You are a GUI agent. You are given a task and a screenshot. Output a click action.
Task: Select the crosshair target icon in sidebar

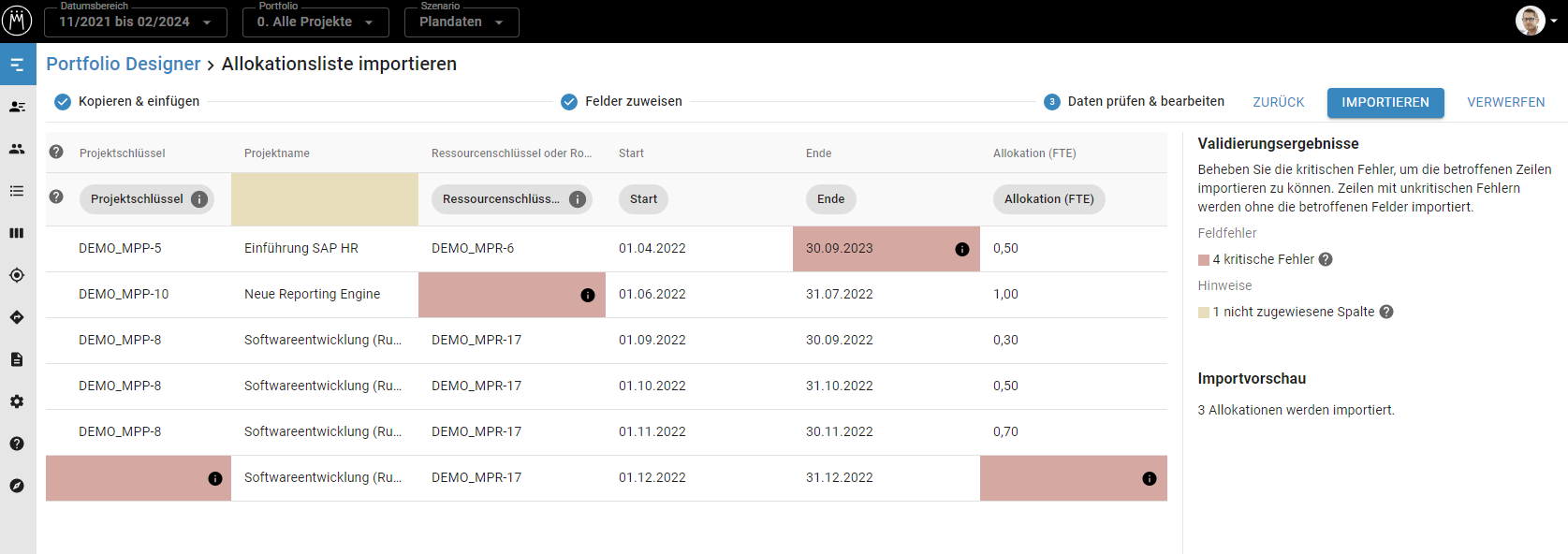coord(17,275)
